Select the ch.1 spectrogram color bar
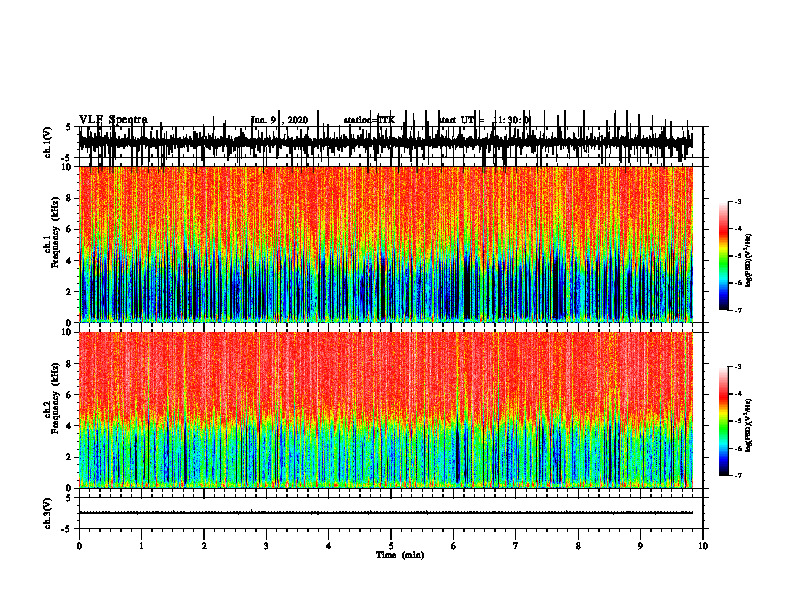792x612 pixels. (x=723, y=256)
